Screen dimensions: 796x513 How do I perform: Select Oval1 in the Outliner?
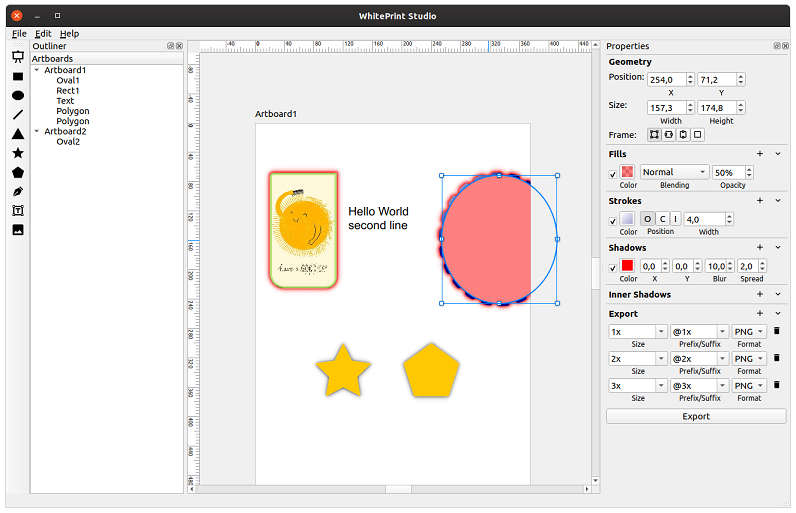[68, 80]
